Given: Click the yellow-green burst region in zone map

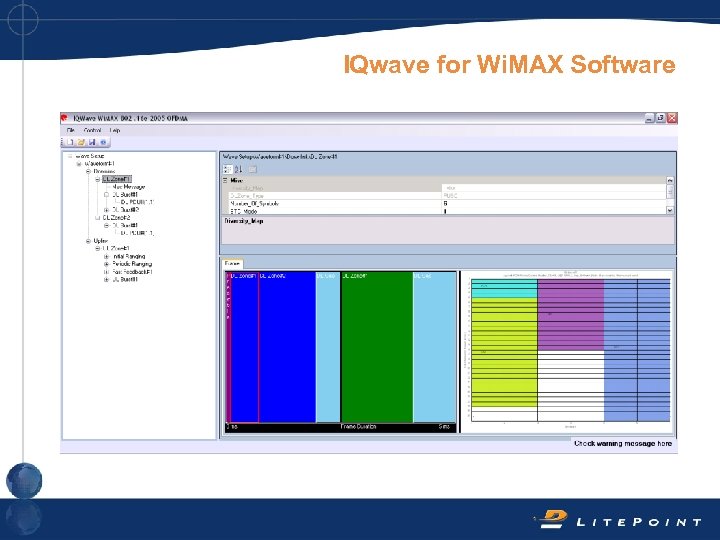Looking at the screenshot, I should 504,351.
